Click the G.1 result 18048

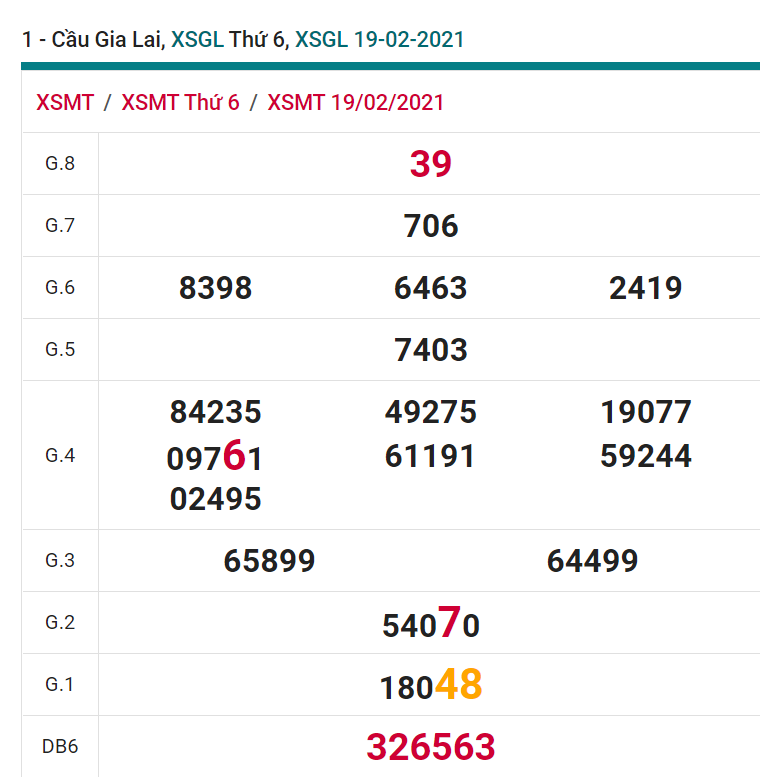point(431,686)
